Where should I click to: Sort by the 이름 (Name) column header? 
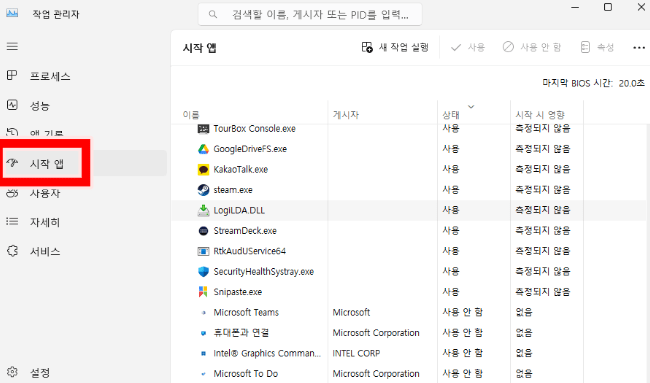click(191, 114)
